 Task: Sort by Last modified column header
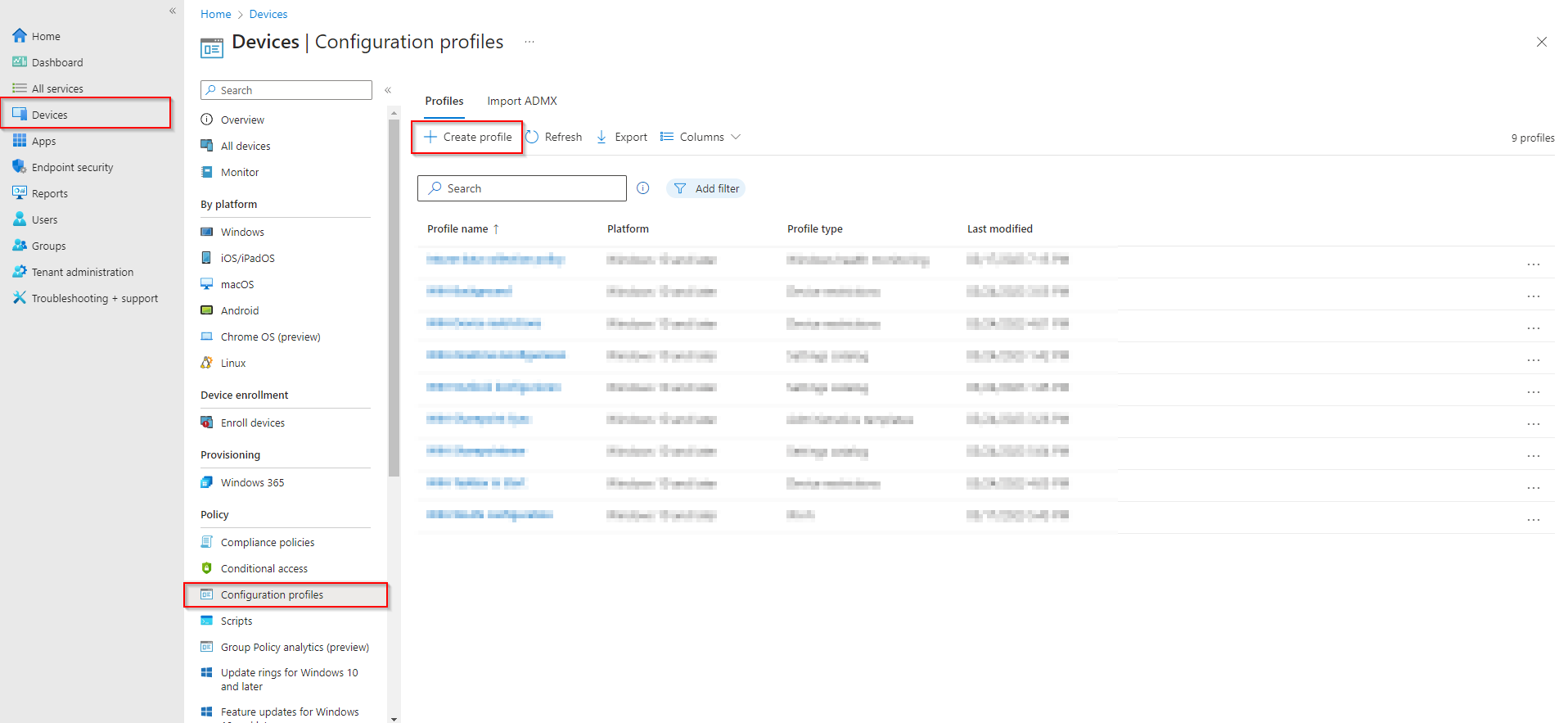(999, 228)
